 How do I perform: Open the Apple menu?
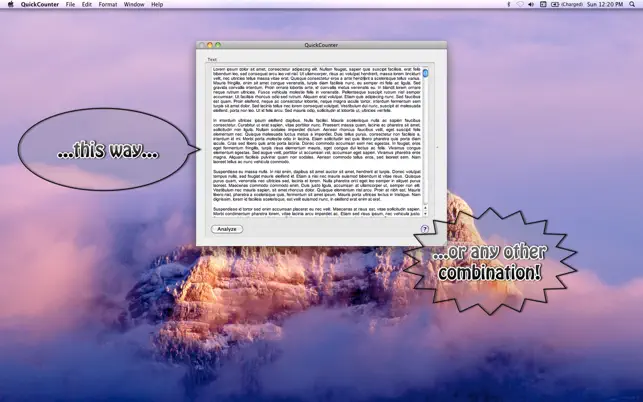pyautogui.click(x=11, y=4)
